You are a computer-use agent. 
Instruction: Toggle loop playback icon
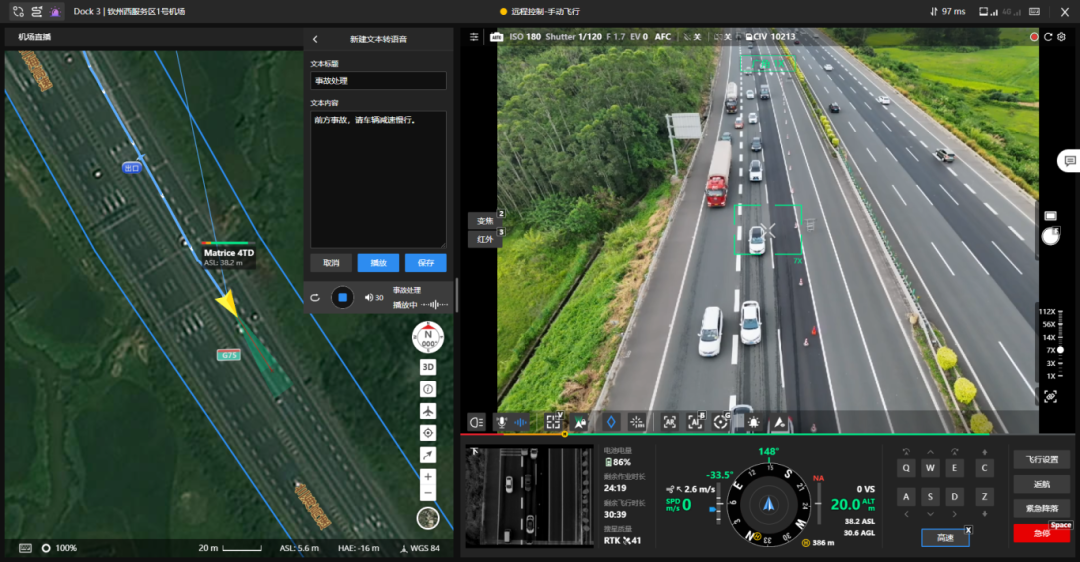tap(315, 297)
